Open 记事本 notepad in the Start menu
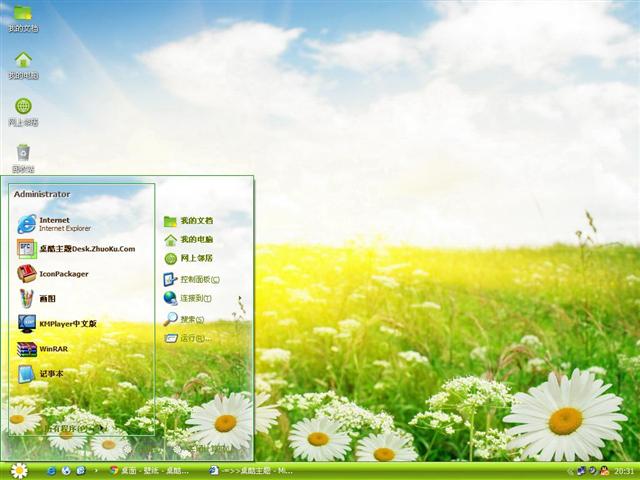The image size is (640, 480). point(40,374)
